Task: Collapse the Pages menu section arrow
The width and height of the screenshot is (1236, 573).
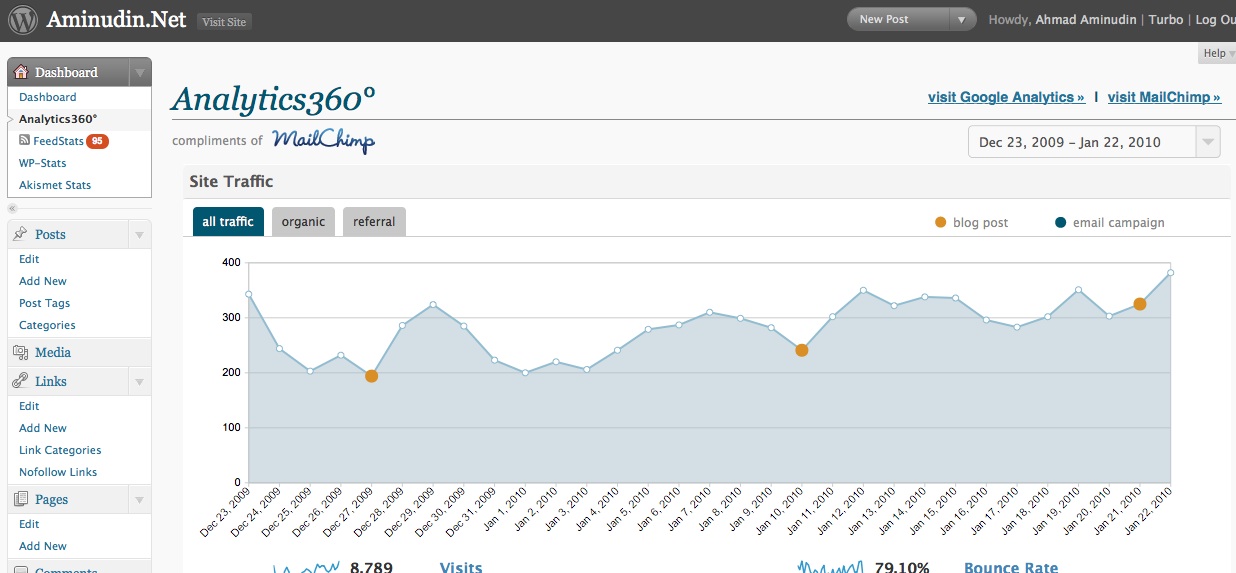Action: (140, 499)
